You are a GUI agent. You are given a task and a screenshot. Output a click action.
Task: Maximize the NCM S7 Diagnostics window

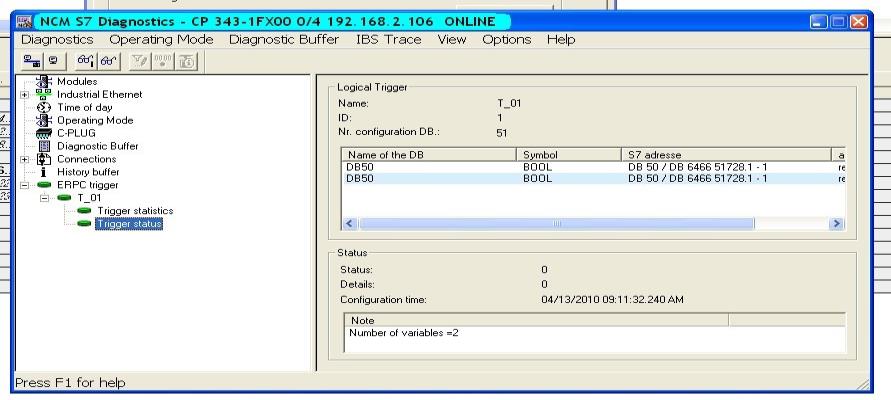click(839, 22)
